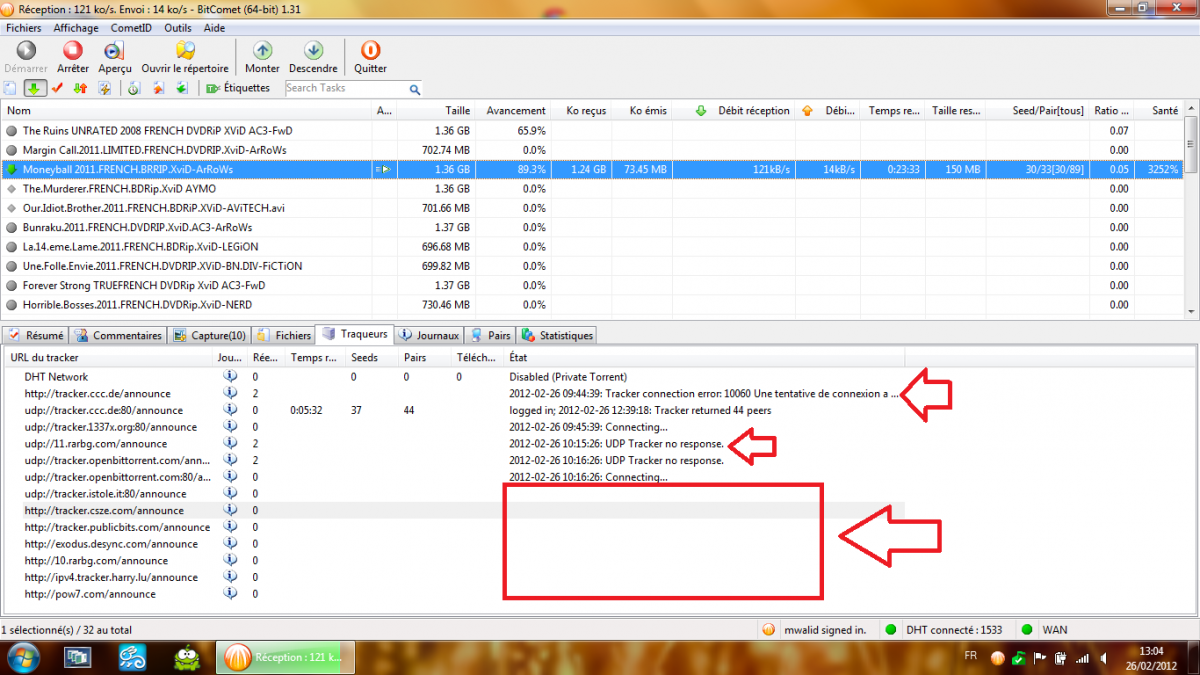Switch to the Pairs tab
1200x675 pixels.
(491, 336)
